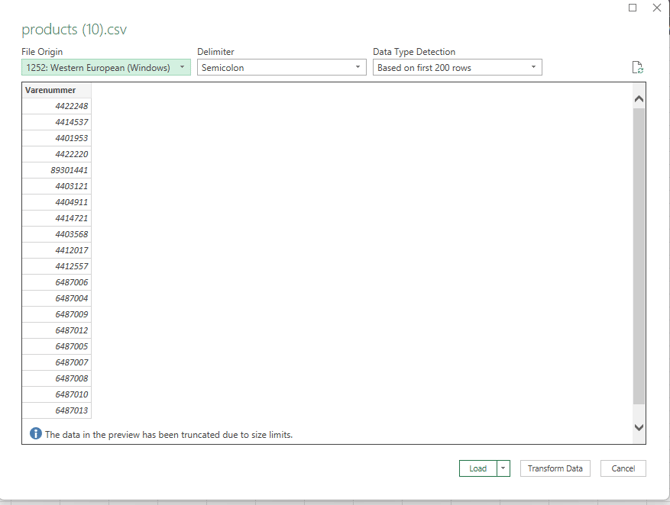
Task: Select the cell containing 89301441
Action: (x=57, y=170)
